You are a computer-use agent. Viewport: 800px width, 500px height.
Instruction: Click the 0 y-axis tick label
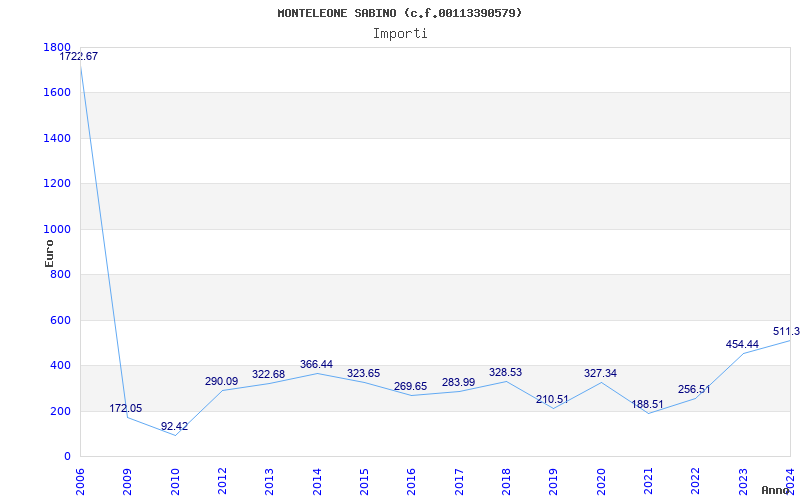click(x=67, y=457)
